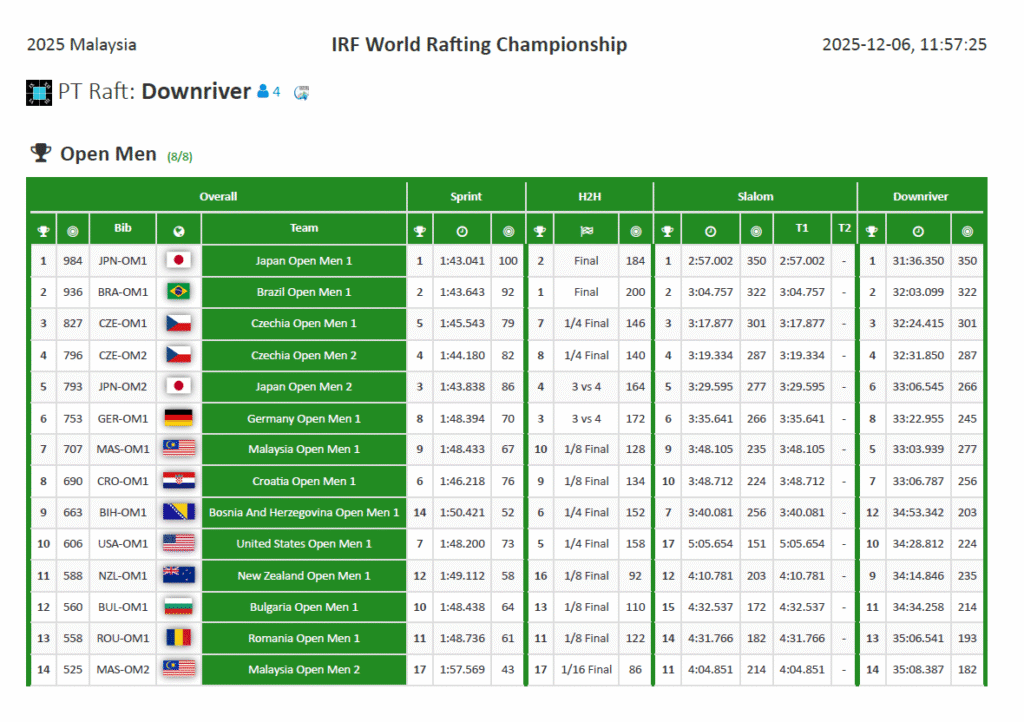The width and height of the screenshot is (1024, 722).
Task: Select the Sprint column group header
Action: point(466,197)
